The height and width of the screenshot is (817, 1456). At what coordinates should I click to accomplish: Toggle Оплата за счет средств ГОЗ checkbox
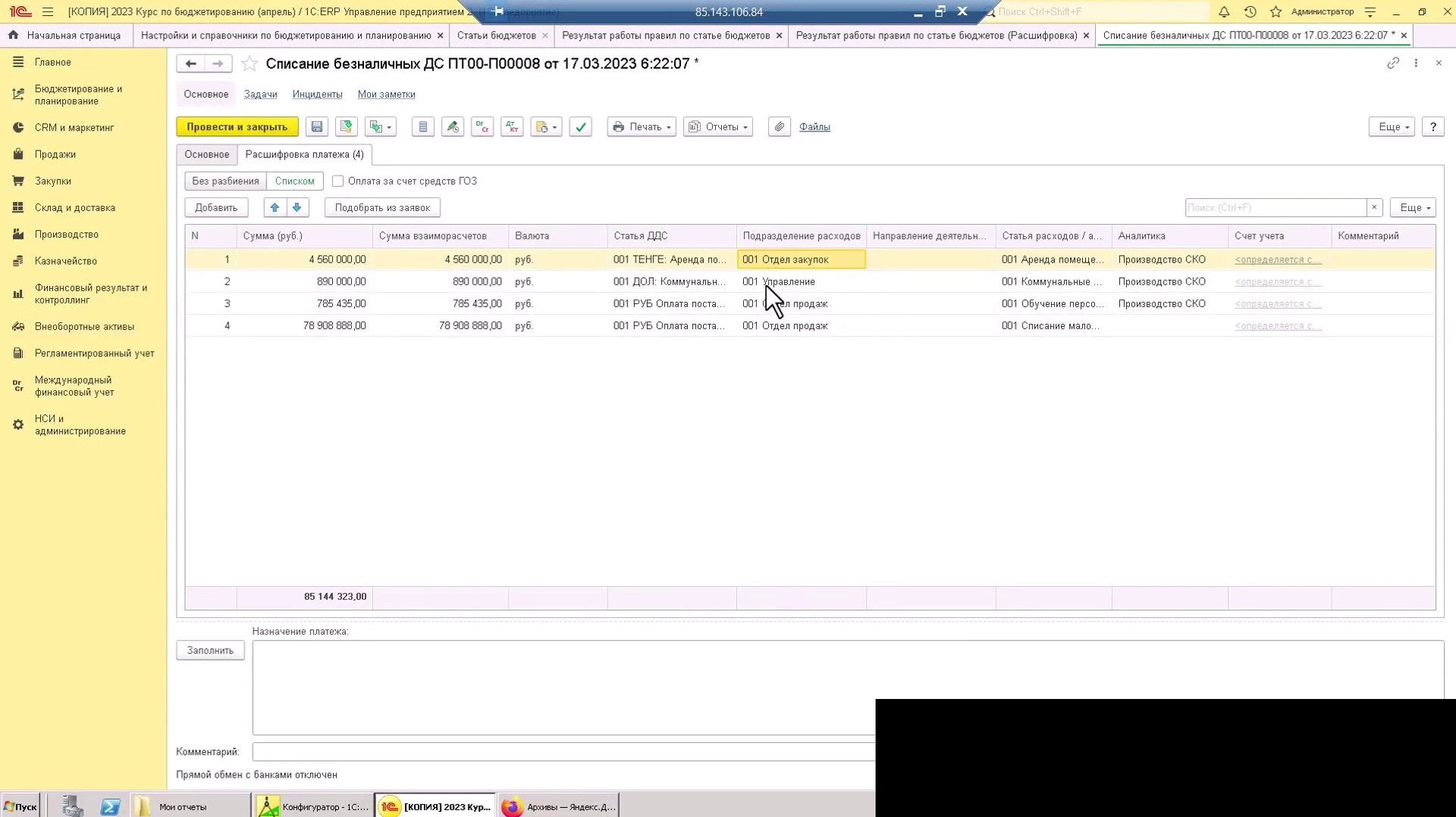338,181
